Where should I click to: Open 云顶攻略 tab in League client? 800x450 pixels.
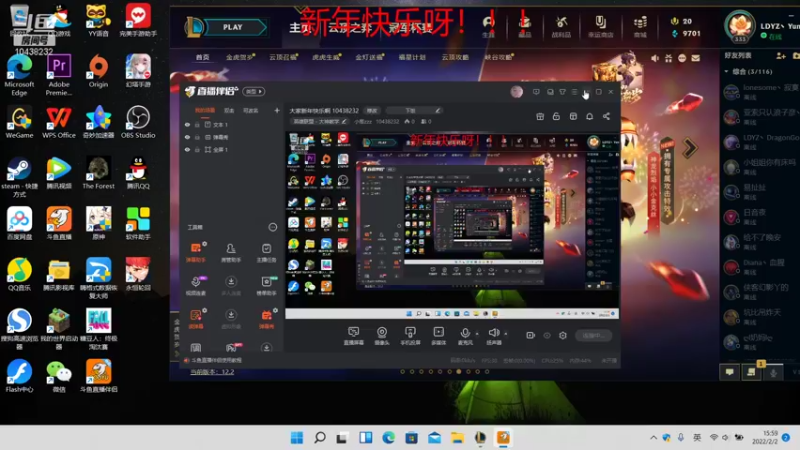pos(455,57)
